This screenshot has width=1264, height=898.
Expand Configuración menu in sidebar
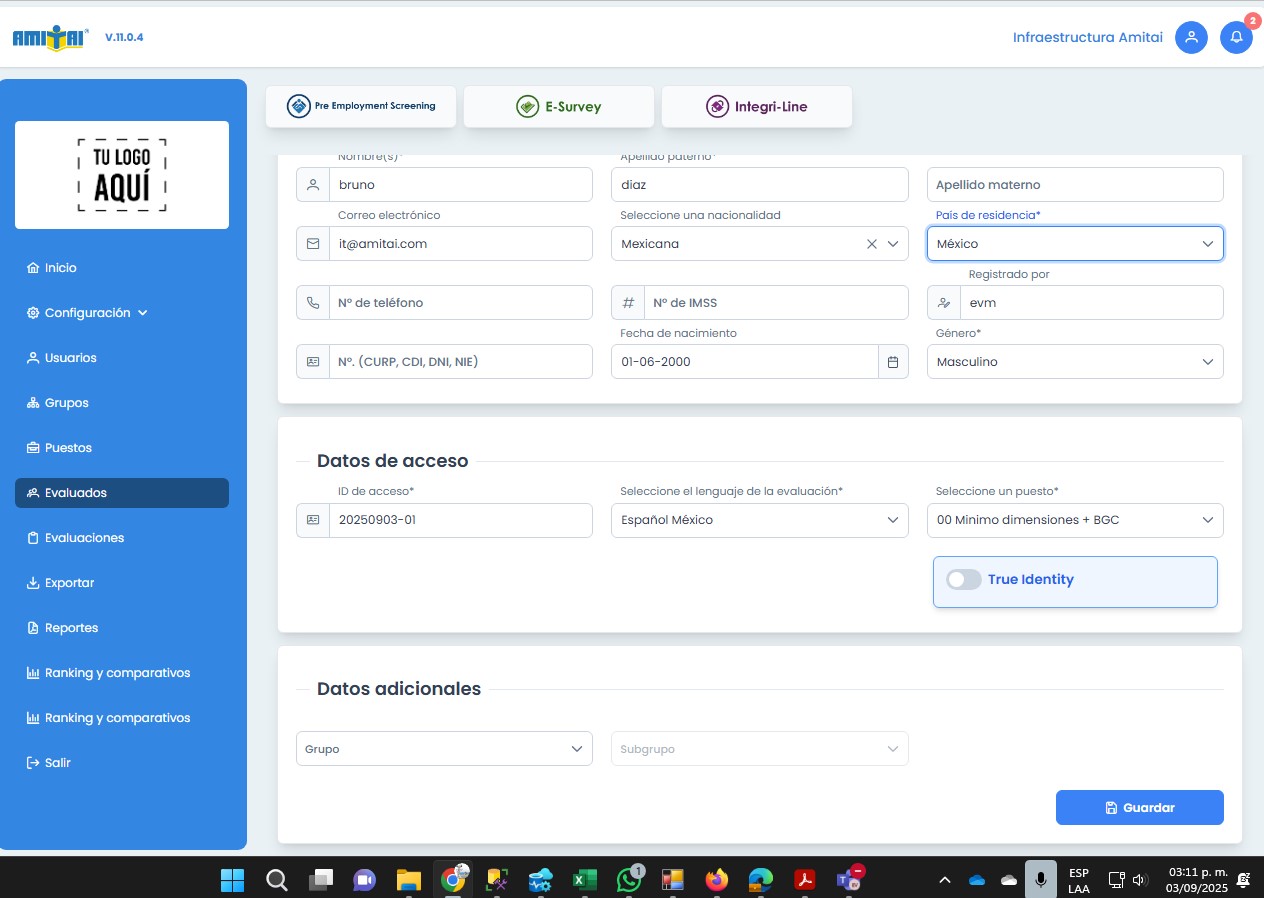(88, 313)
